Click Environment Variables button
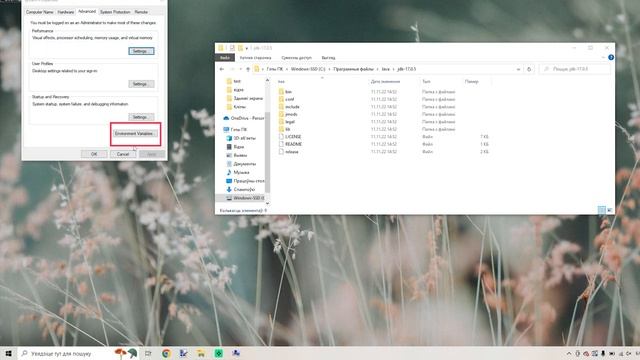This screenshot has width=640, height=360. tap(135, 133)
